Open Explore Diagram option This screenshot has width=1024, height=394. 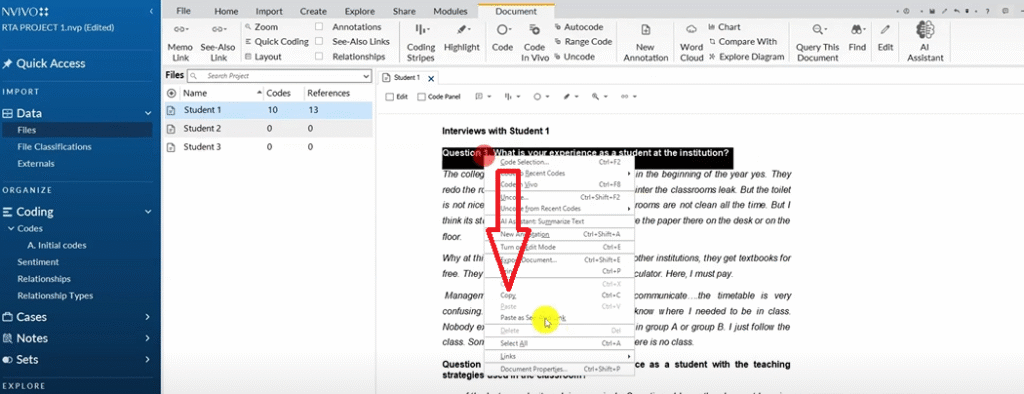click(746, 56)
